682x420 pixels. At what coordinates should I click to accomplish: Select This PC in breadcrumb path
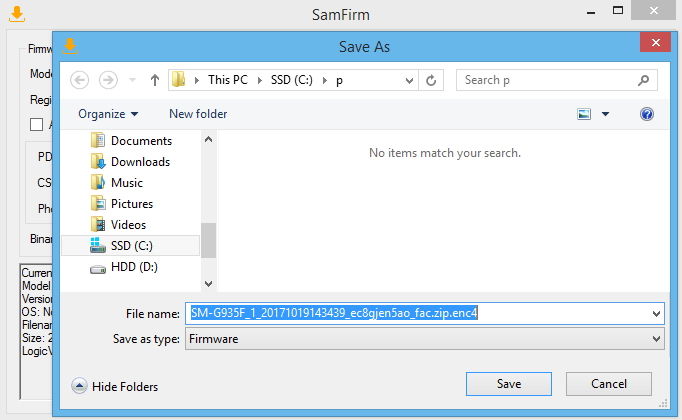pyautogui.click(x=227, y=80)
